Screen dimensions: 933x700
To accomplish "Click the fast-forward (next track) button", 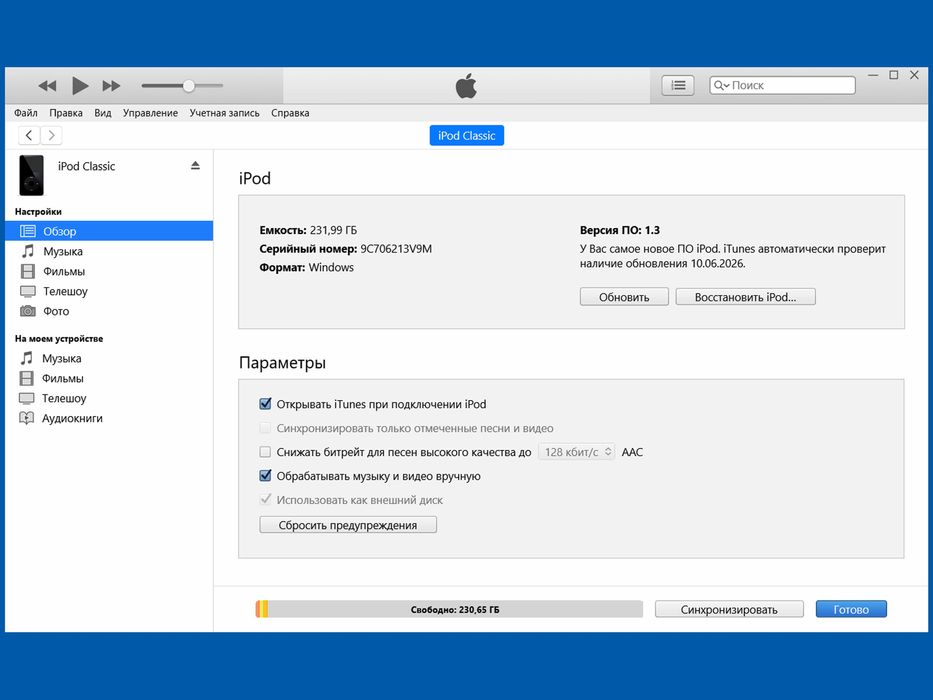I will [x=111, y=86].
